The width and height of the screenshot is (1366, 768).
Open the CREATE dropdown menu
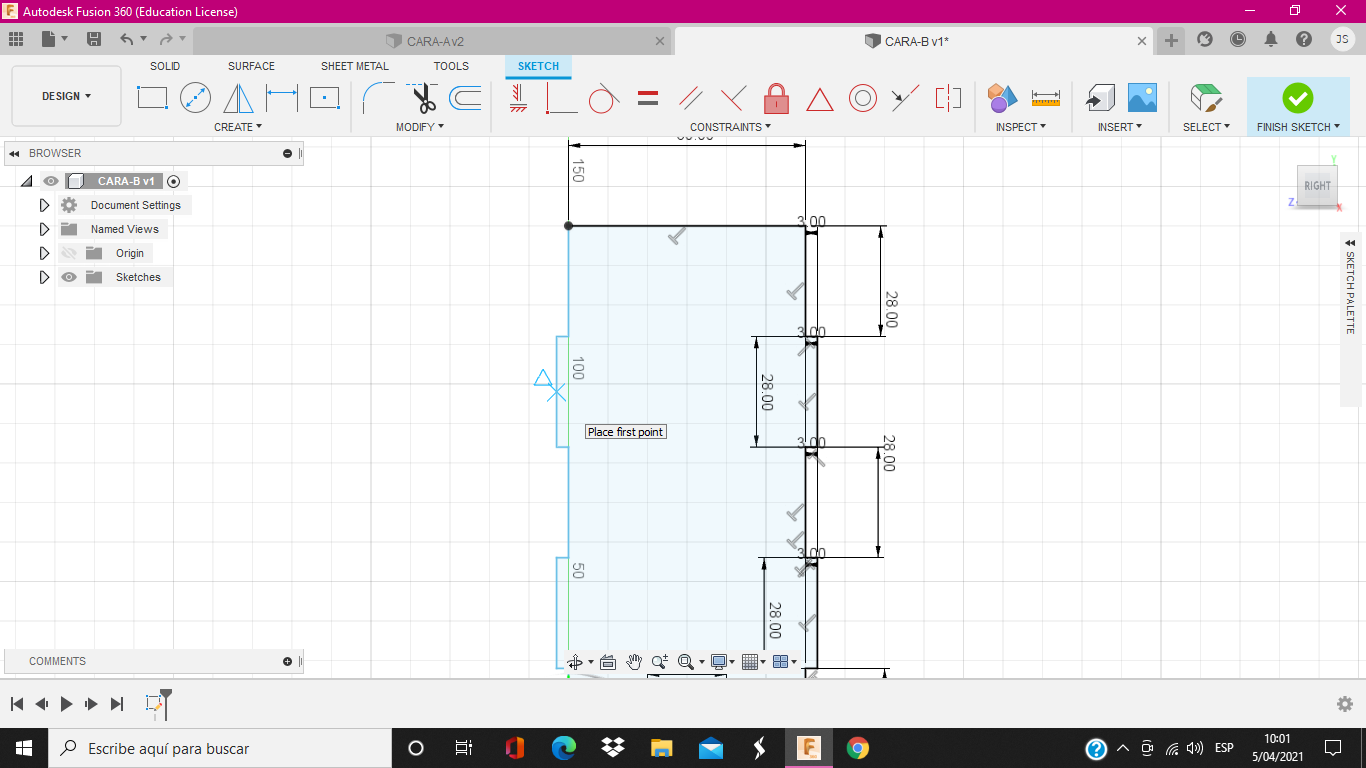(238, 127)
